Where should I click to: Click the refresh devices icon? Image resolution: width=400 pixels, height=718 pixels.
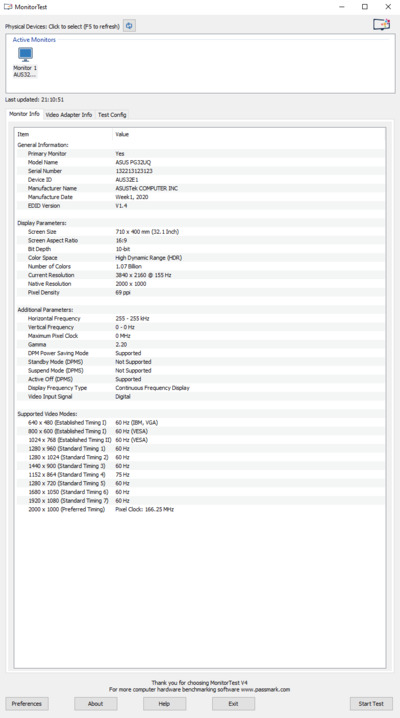(129, 26)
